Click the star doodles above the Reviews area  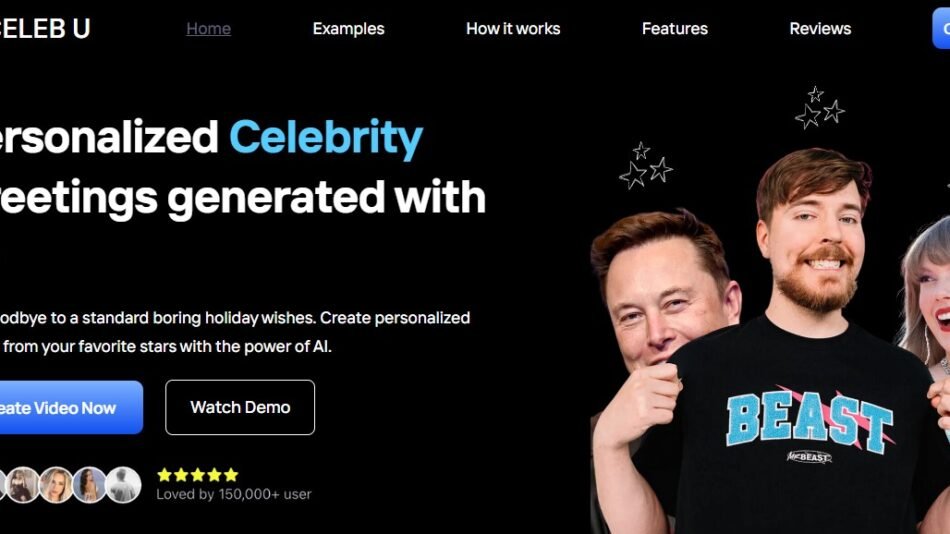point(820,107)
